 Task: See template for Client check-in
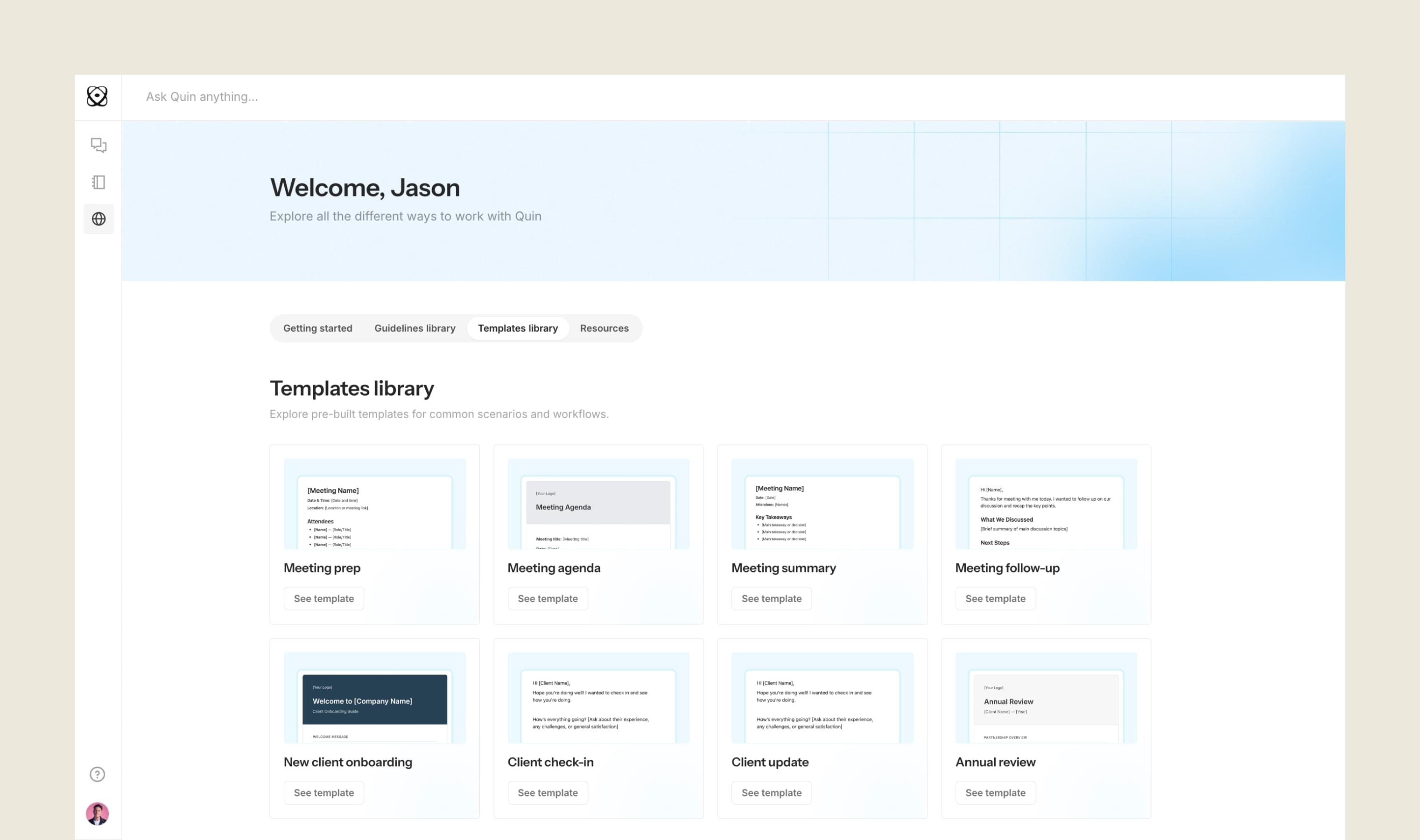548,792
